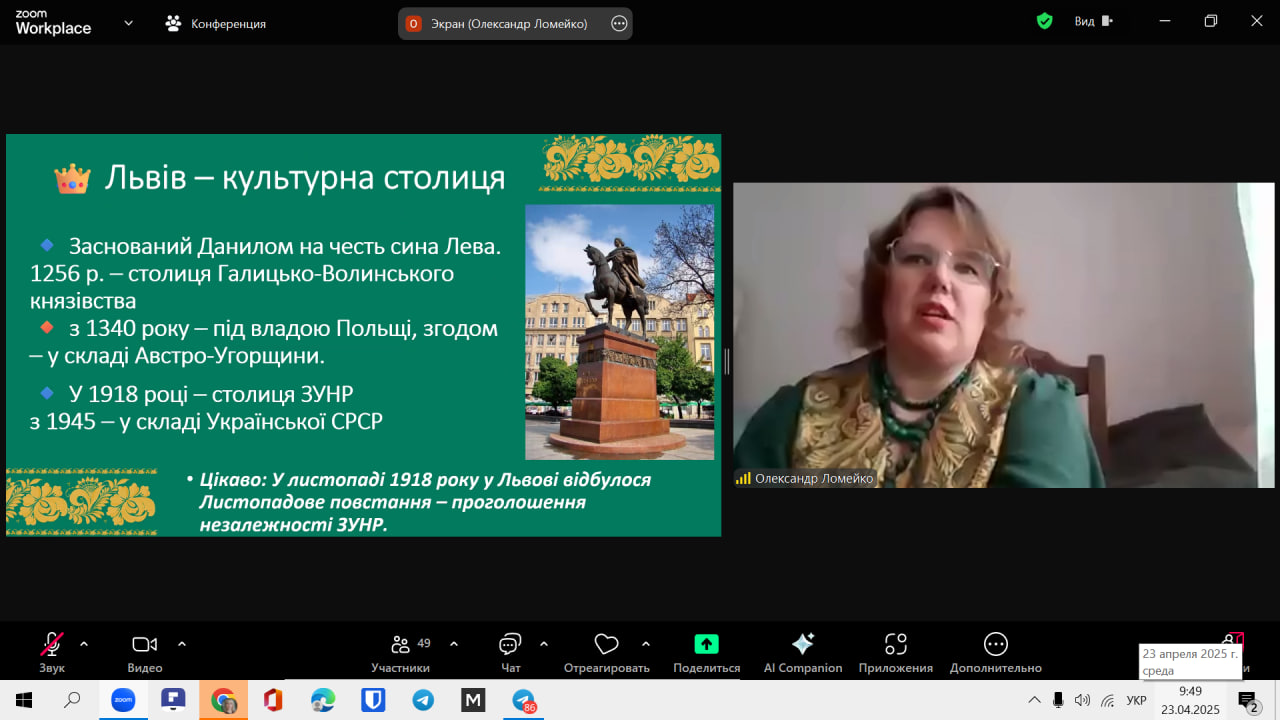Expand audio options arrow next to Звук
The image size is (1280, 720).
84,644
